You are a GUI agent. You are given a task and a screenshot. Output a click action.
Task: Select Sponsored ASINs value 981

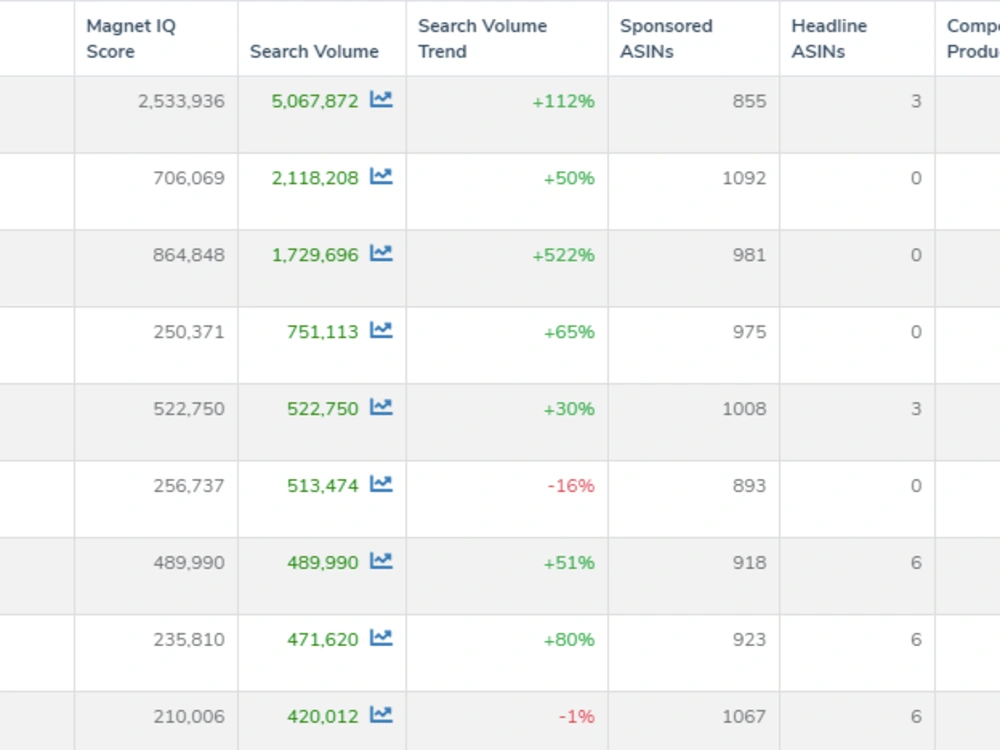(749, 255)
